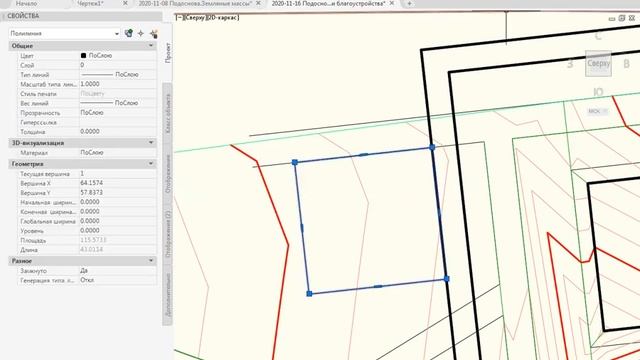Open the Тип линий linetype dropdown
The width and height of the screenshot is (640, 360).
118,75
